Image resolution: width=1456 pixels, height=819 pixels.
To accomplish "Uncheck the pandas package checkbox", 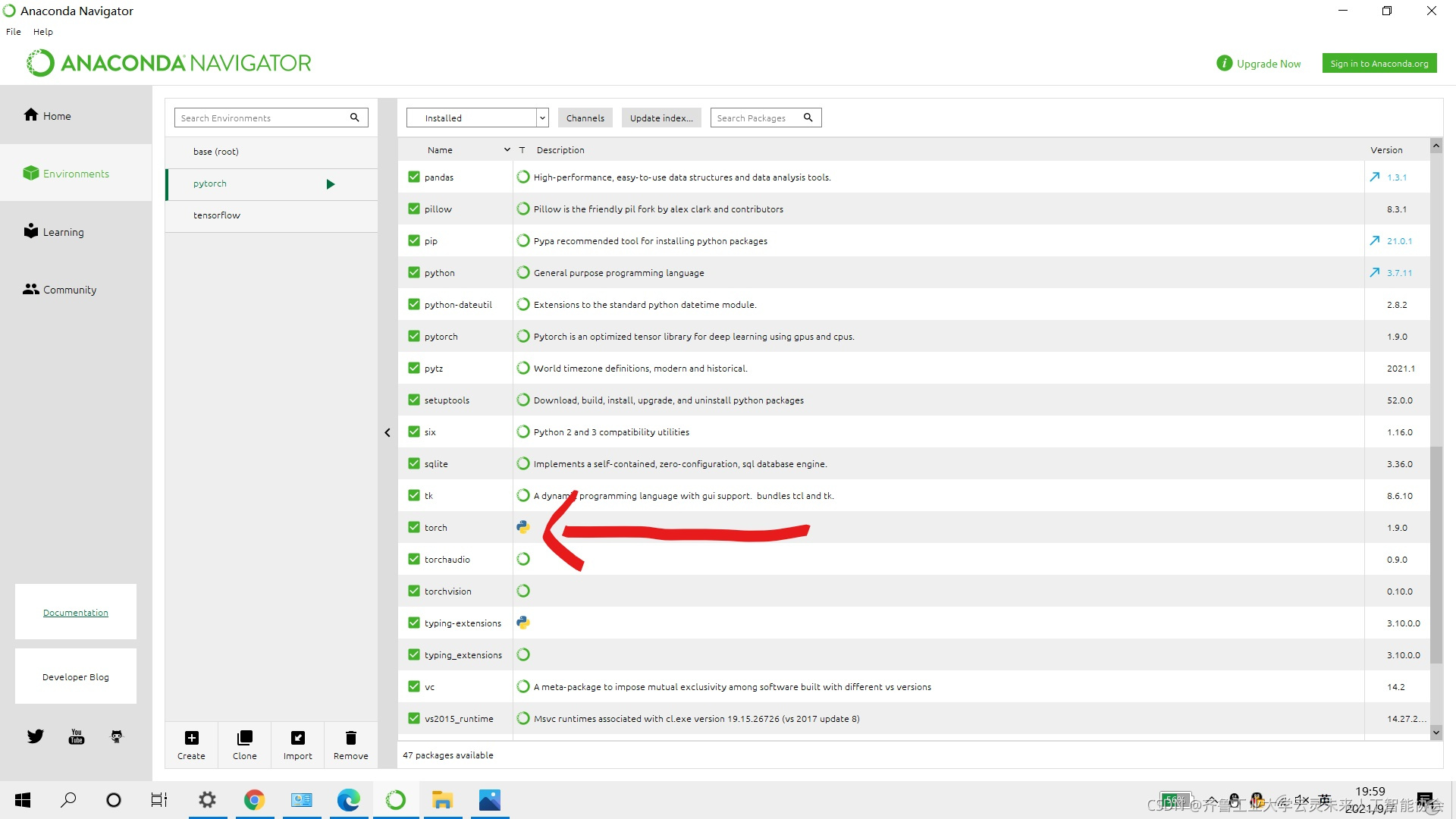I will [414, 177].
